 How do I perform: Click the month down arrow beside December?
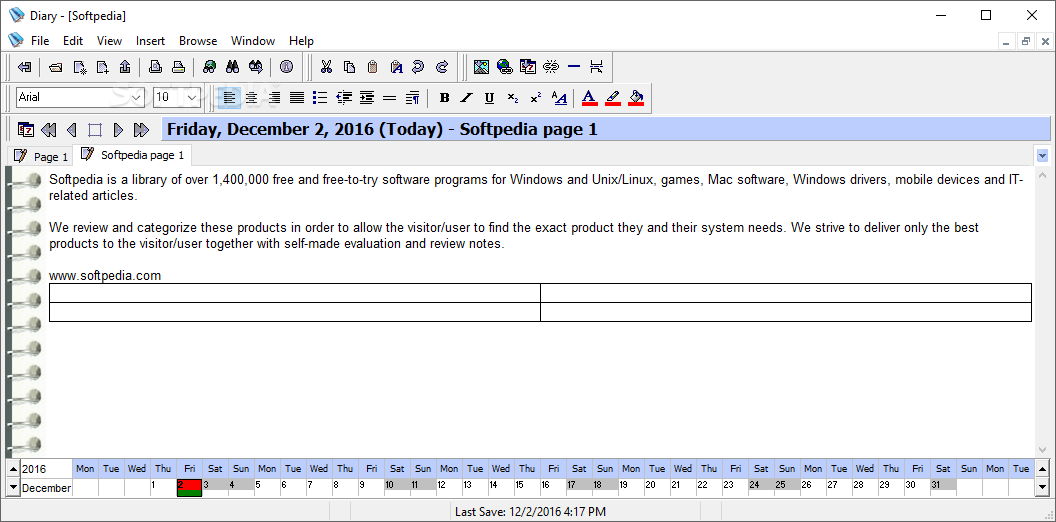click(x=13, y=487)
